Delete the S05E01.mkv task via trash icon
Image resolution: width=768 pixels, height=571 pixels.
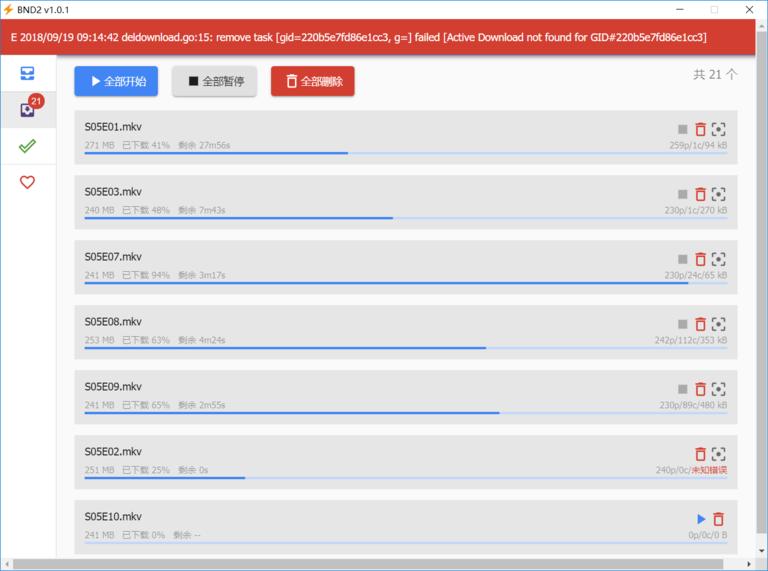700,129
